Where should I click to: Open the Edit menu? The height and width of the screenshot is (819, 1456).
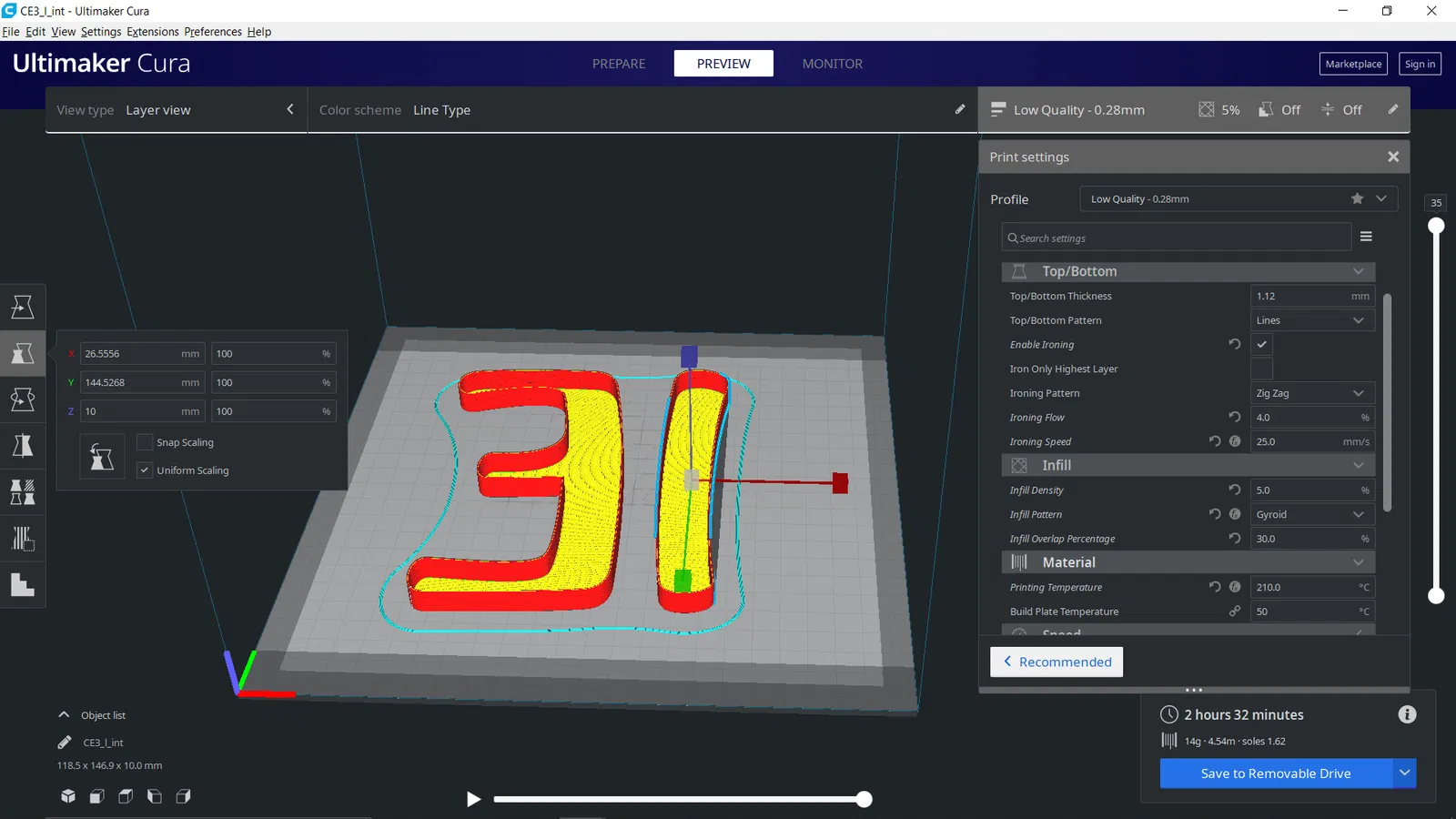(x=35, y=31)
